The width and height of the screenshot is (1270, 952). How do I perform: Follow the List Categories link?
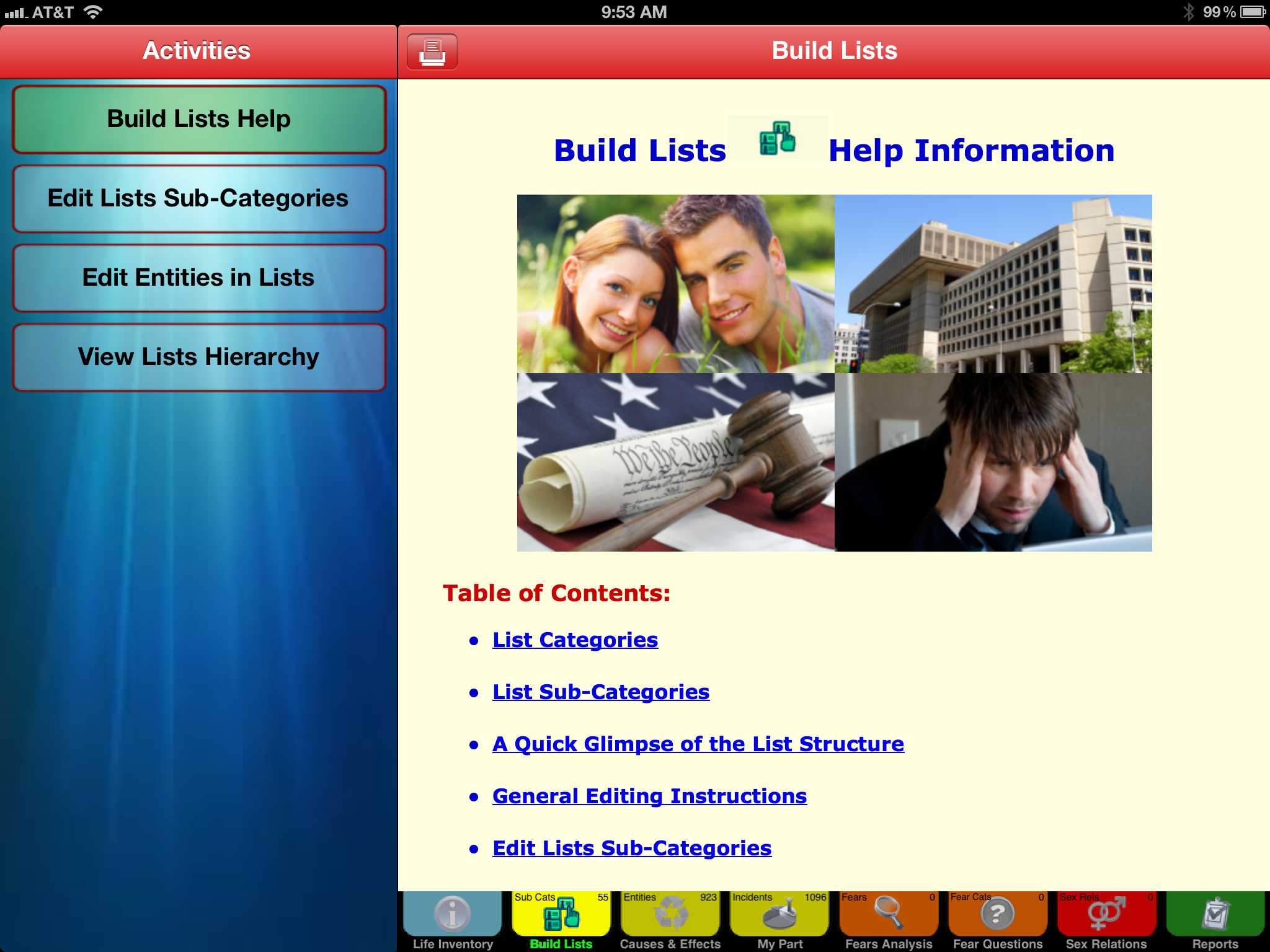(x=575, y=640)
